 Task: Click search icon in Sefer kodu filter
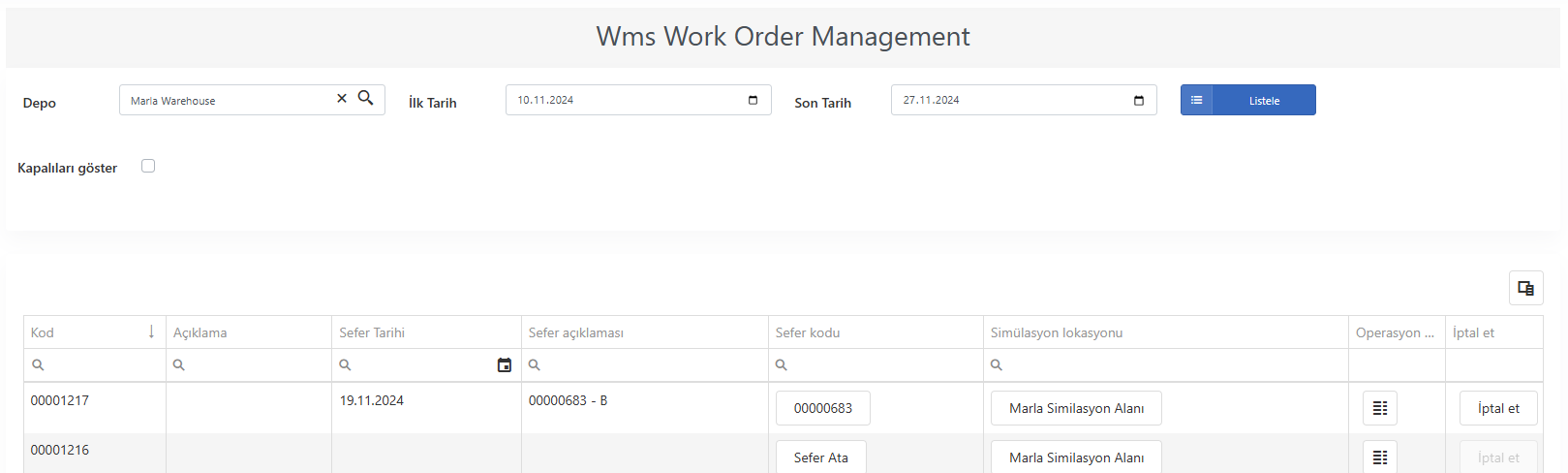tap(782, 365)
